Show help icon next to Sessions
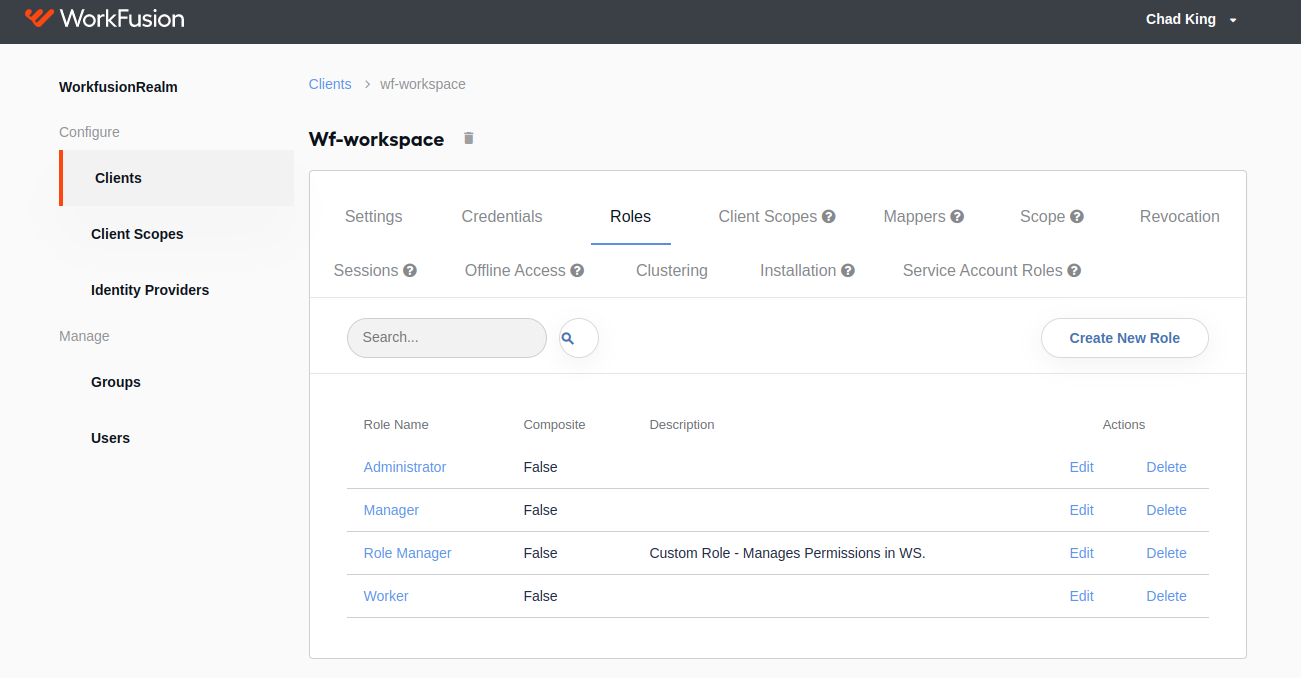Image resolution: width=1301 pixels, height=678 pixels. (x=410, y=270)
